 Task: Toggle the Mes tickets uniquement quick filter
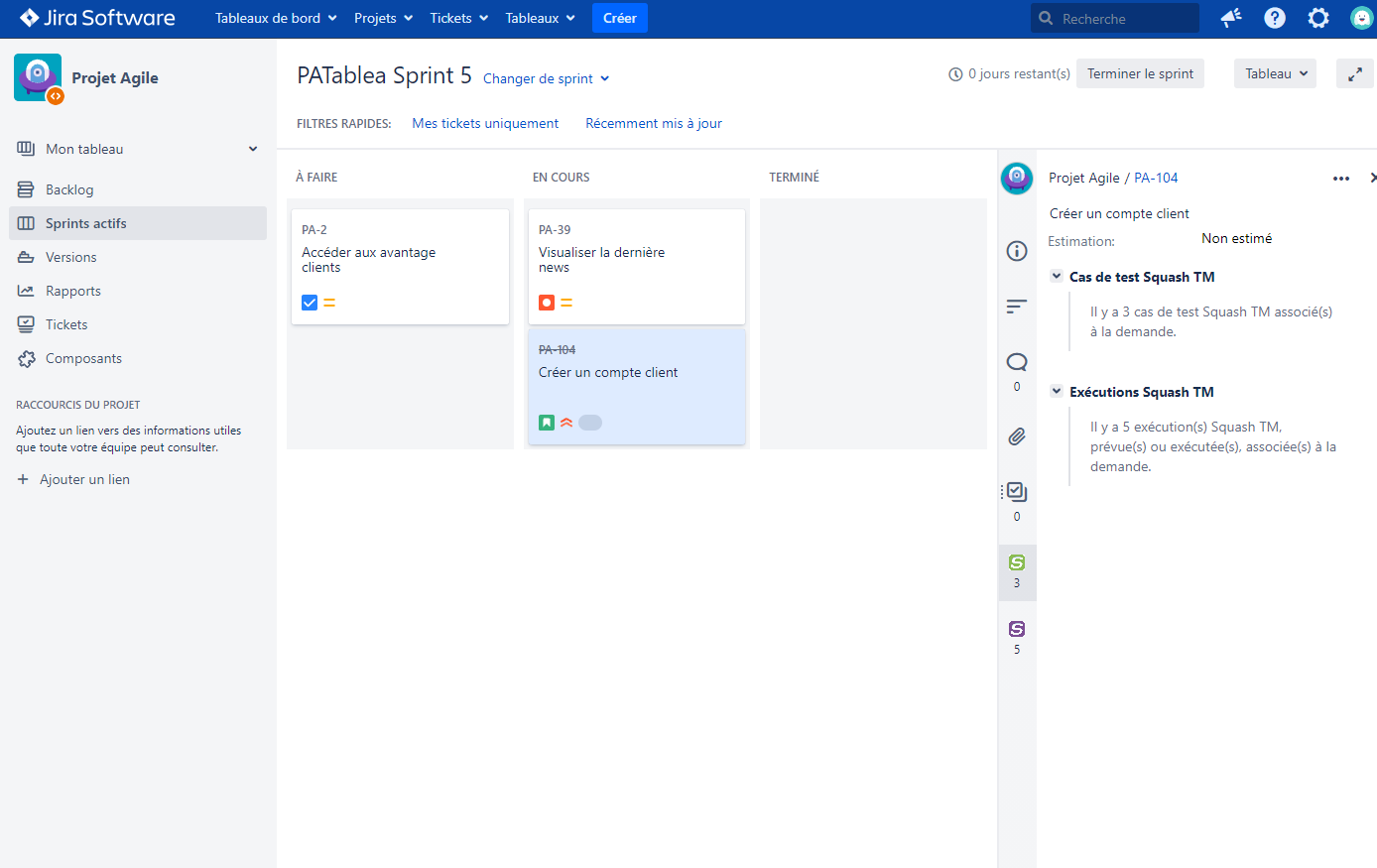[485, 123]
